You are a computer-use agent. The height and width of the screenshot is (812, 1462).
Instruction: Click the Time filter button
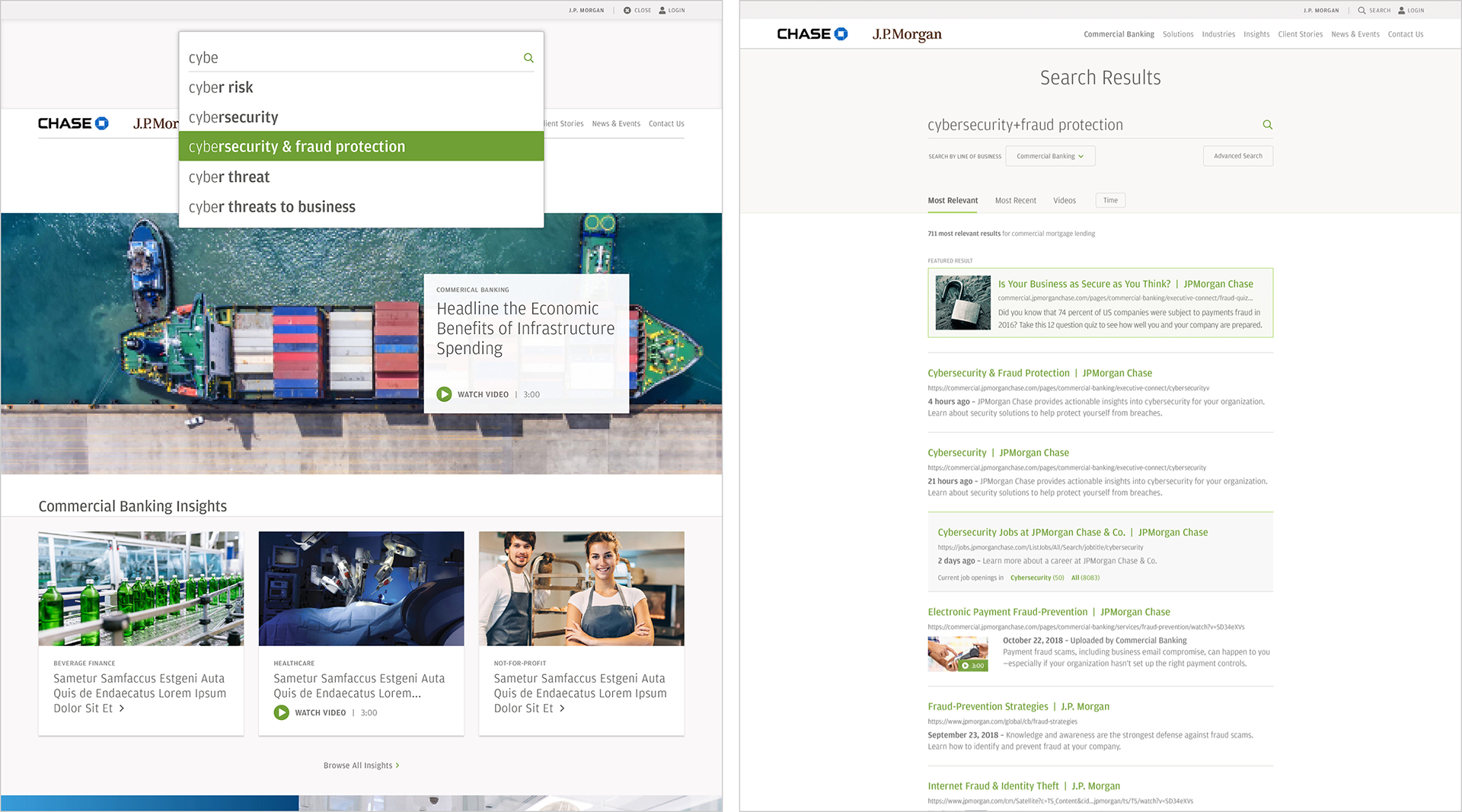pyautogui.click(x=1110, y=201)
